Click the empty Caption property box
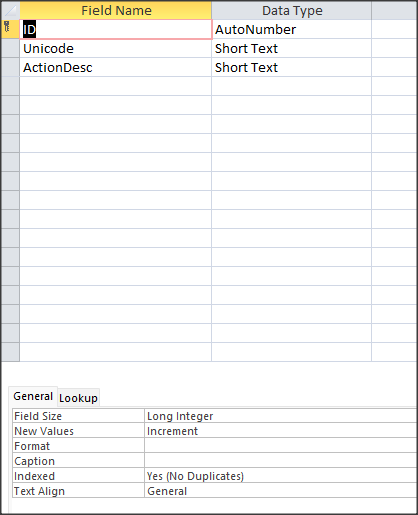 coord(281,461)
